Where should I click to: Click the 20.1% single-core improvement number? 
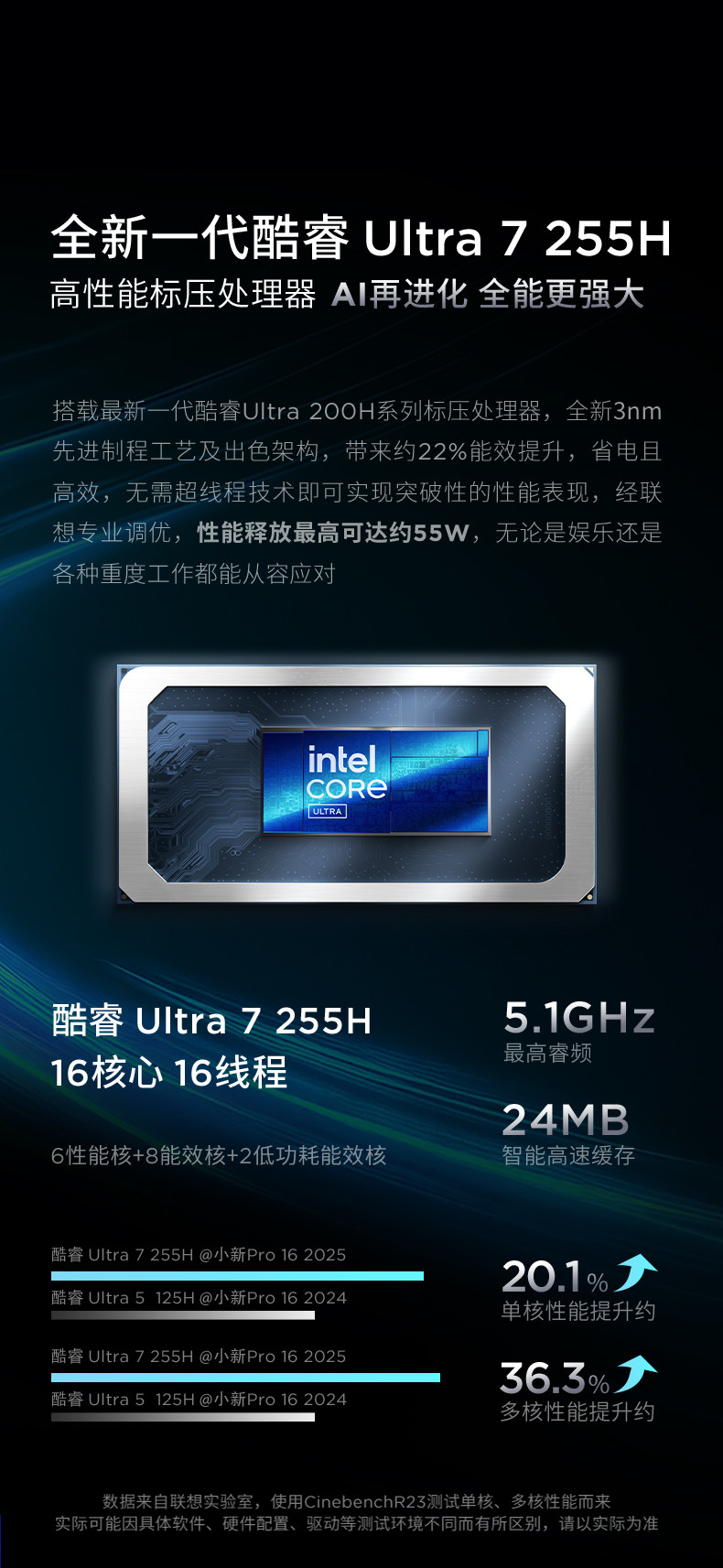coord(555,1276)
